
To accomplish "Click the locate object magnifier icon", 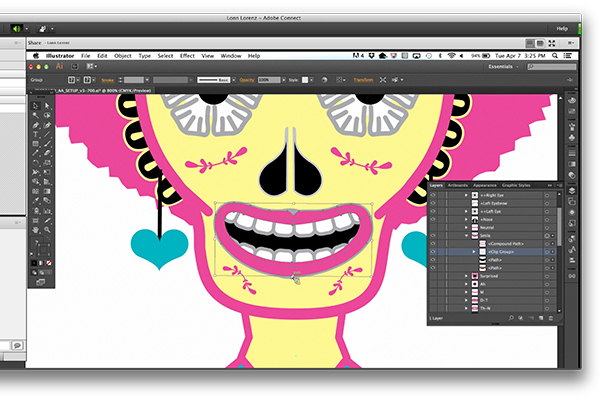I will (511, 317).
